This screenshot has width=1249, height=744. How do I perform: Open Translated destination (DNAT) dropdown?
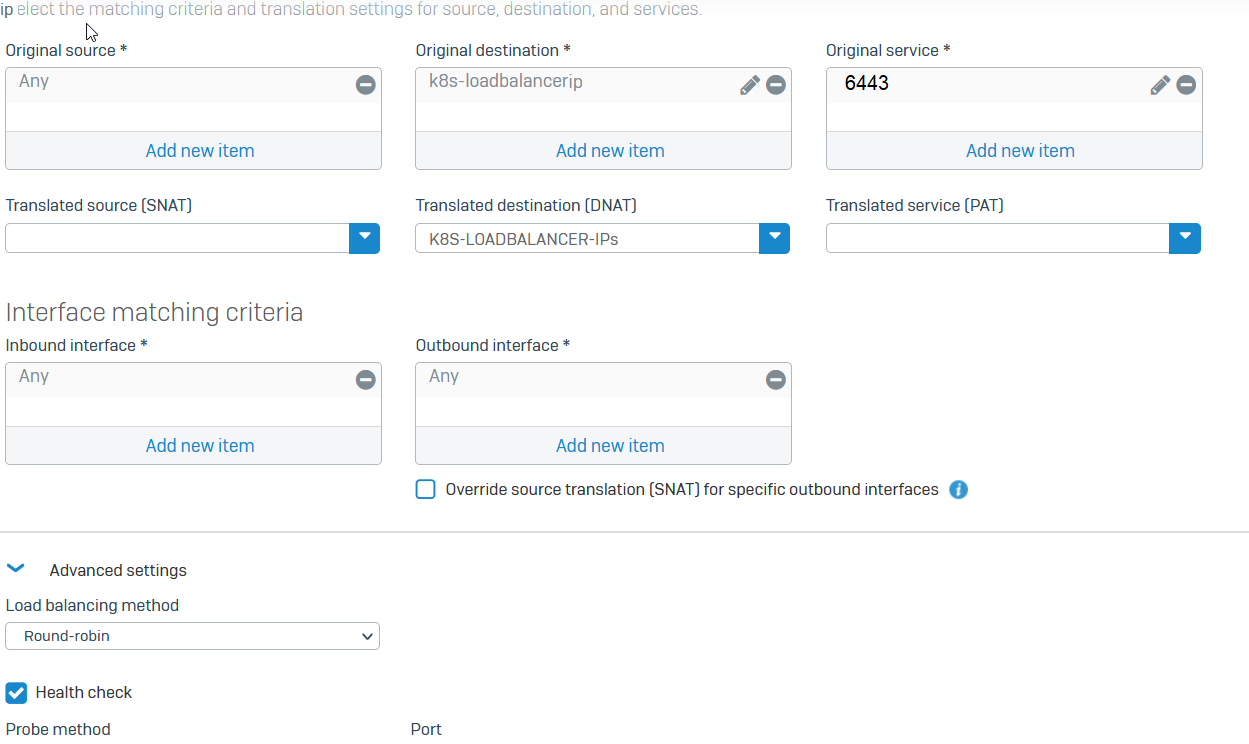(x=774, y=238)
